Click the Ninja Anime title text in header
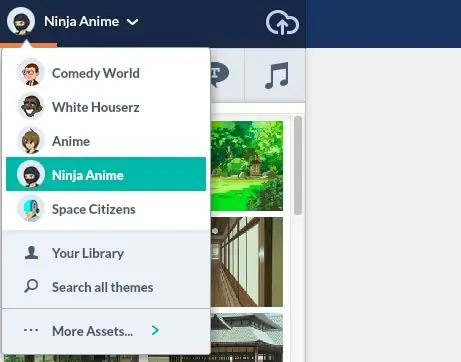 pos(82,22)
